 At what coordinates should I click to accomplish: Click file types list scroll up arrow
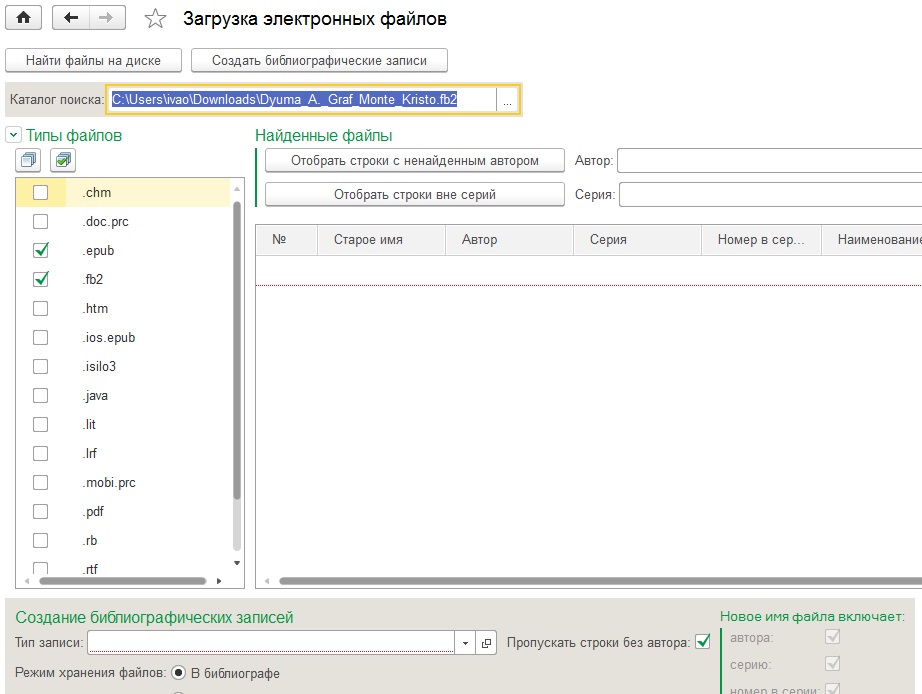(x=237, y=189)
